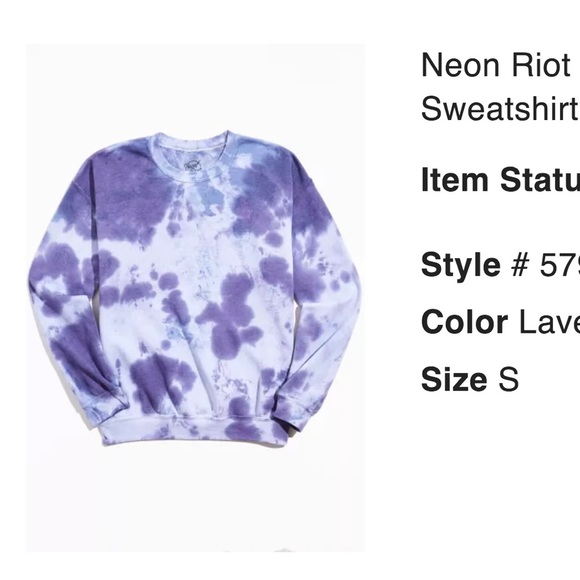Select the style number starting 579
This screenshot has height=580, width=580.
[560, 265]
